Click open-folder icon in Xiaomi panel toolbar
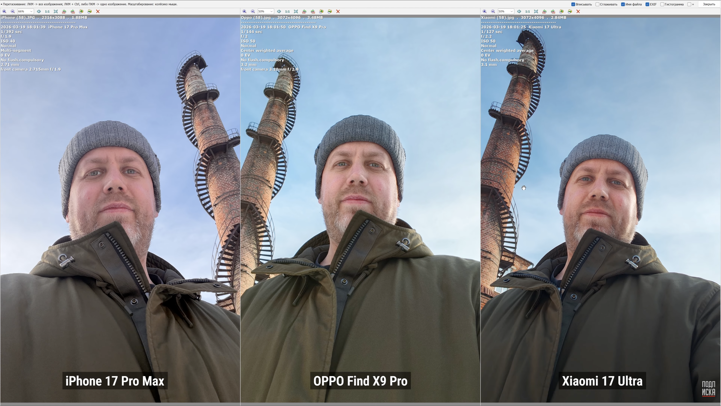Viewport: 721px width, 406px height. coord(570,11)
